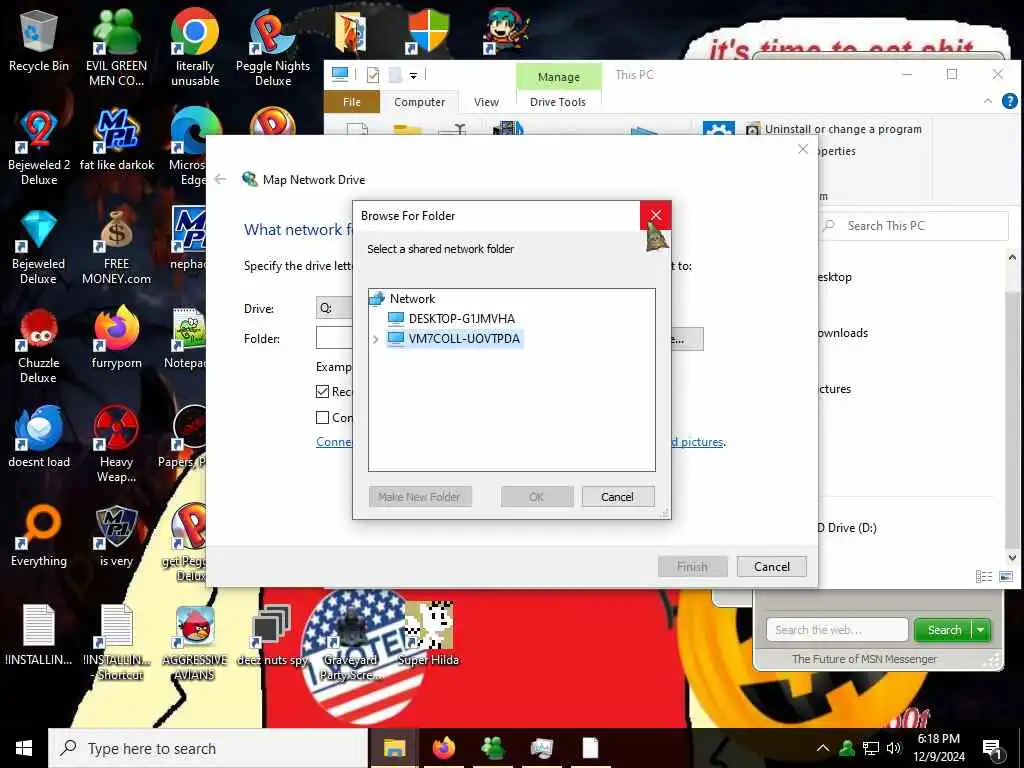Switch to the Computer ribbon tab
Viewport: 1024px width, 768px height.
pos(419,102)
